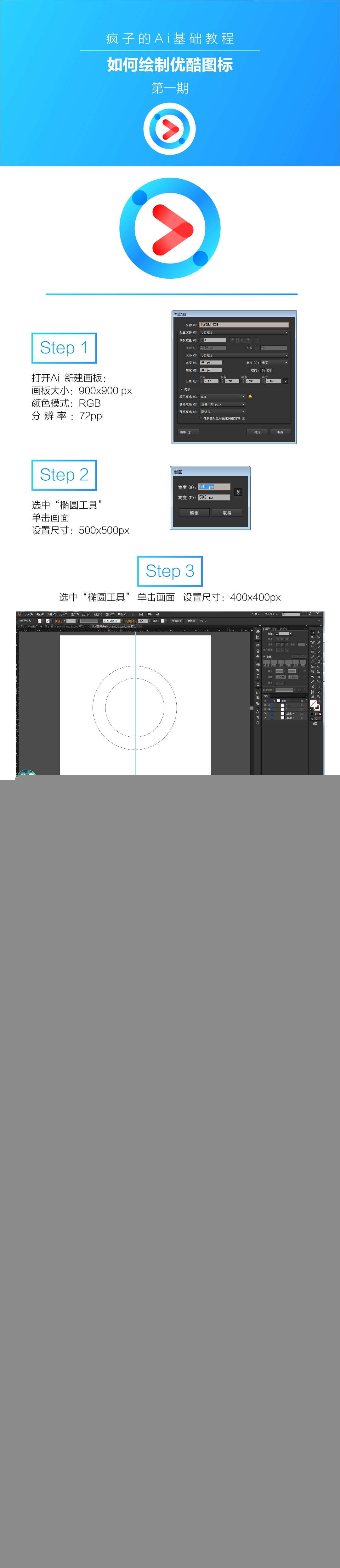
Task: Click the fill/stroke color swatch in toolbar
Action: point(314,704)
